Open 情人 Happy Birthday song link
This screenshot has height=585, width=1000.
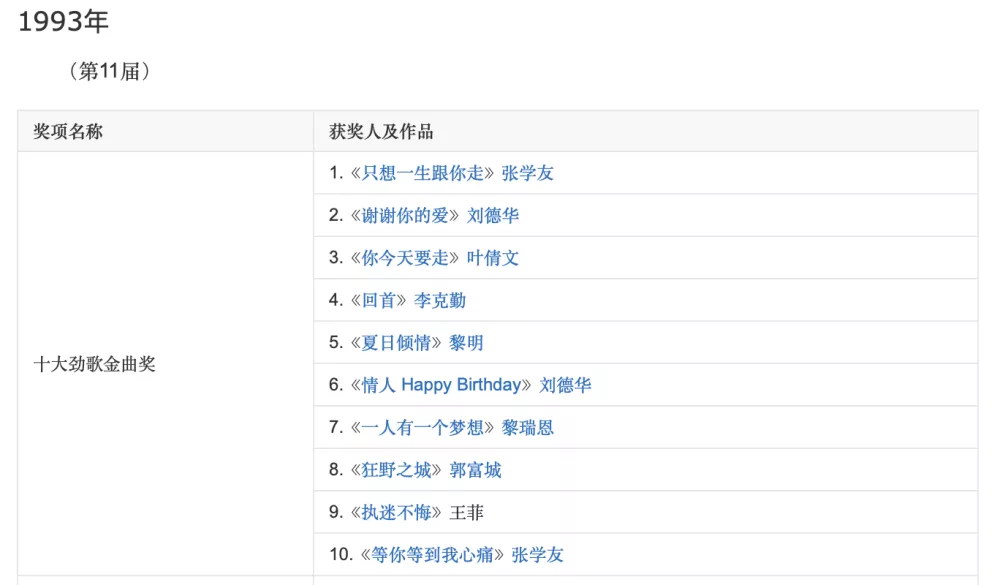tap(441, 385)
